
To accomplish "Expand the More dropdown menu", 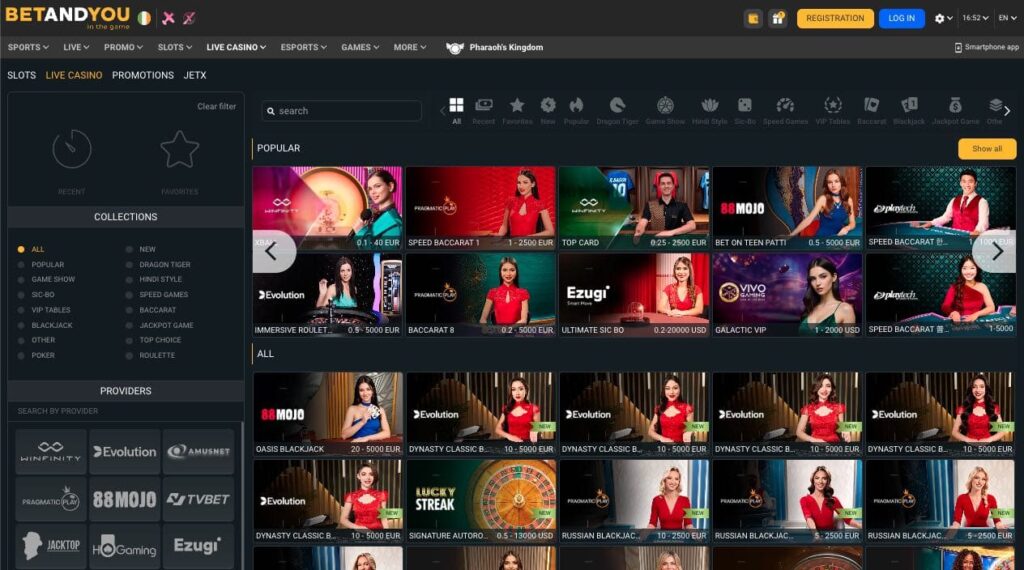I will (x=409, y=47).
